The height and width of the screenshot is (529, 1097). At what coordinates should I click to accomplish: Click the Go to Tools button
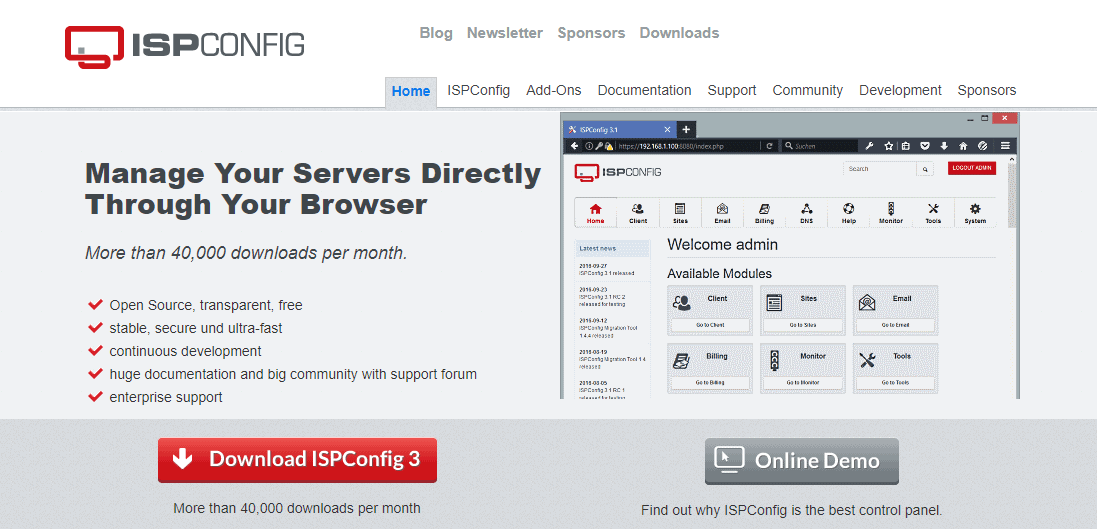click(895, 383)
